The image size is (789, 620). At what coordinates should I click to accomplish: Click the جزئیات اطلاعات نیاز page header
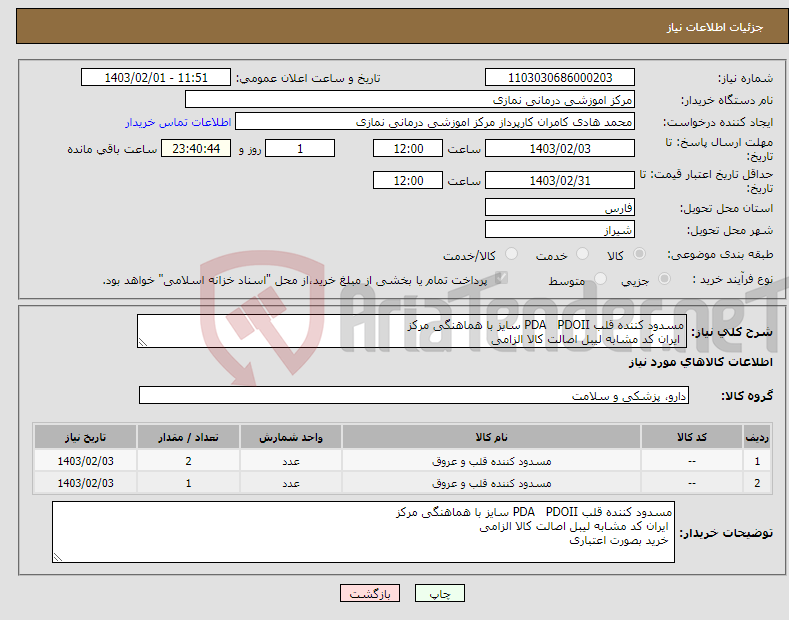pyautogui.click(x=715, y=27)
